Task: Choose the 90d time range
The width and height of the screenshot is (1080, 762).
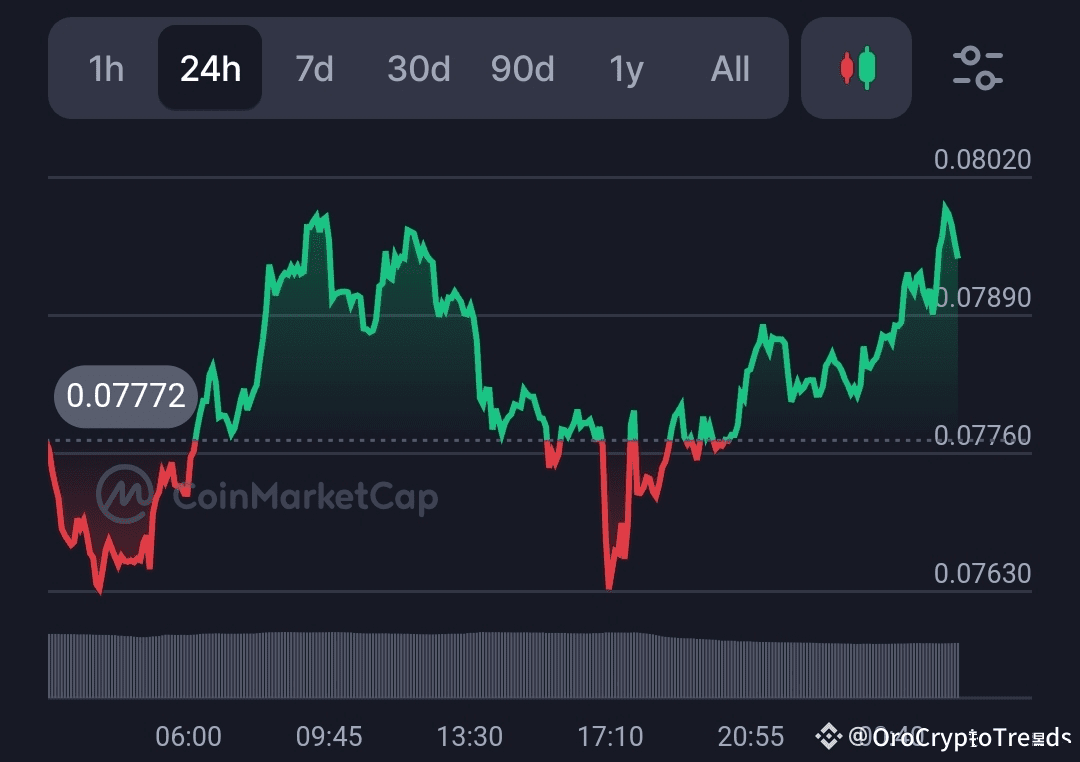Action: [x=522, y=69]
